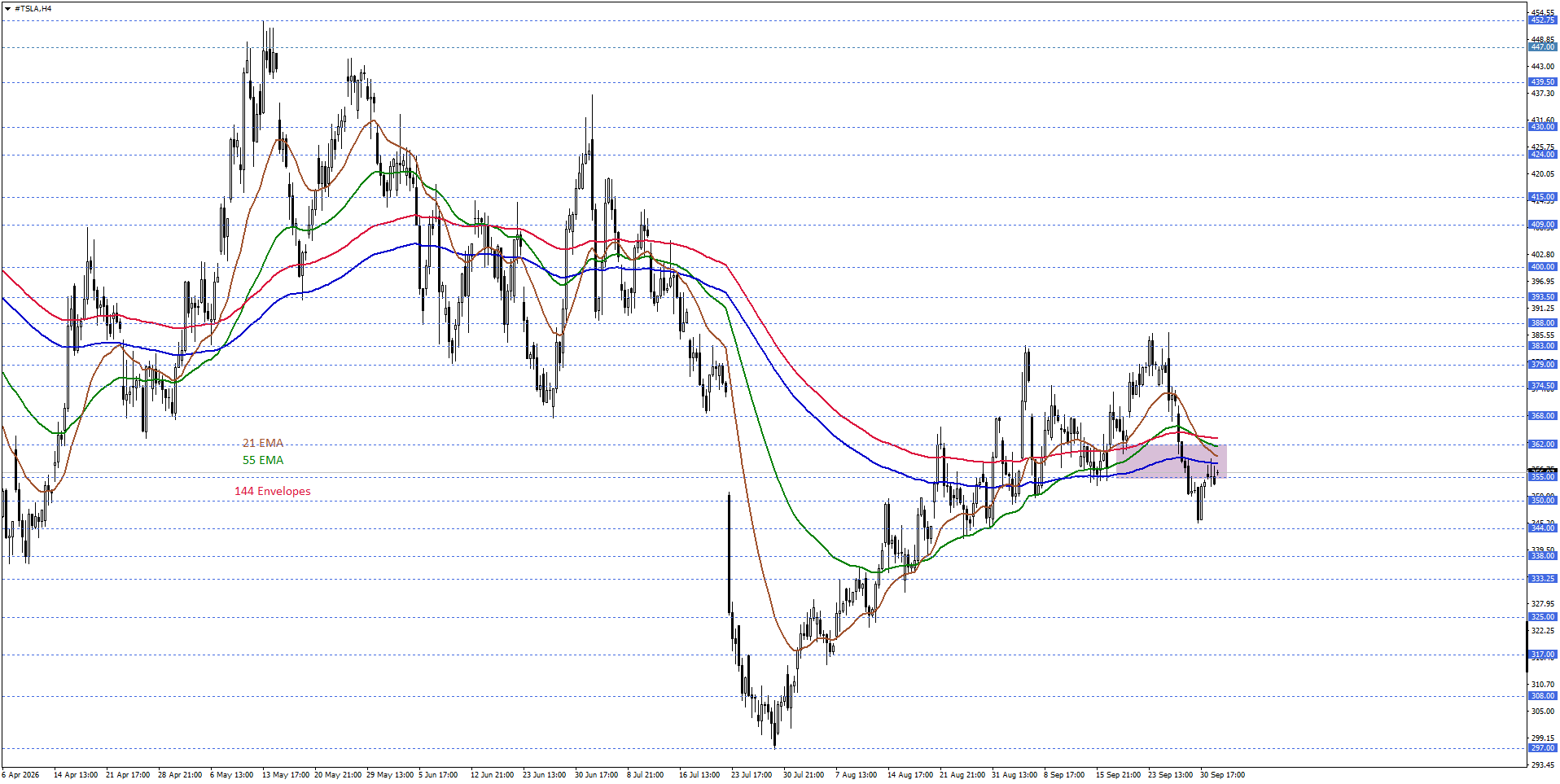
Task: Click the #TSLA,H4 chart dropdown triangle
Action: click(8, 9)
